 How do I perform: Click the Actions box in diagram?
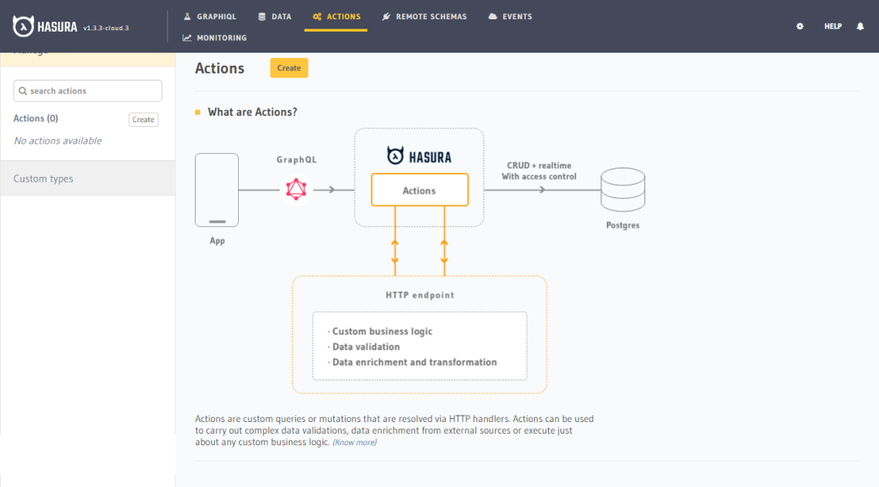419,190
